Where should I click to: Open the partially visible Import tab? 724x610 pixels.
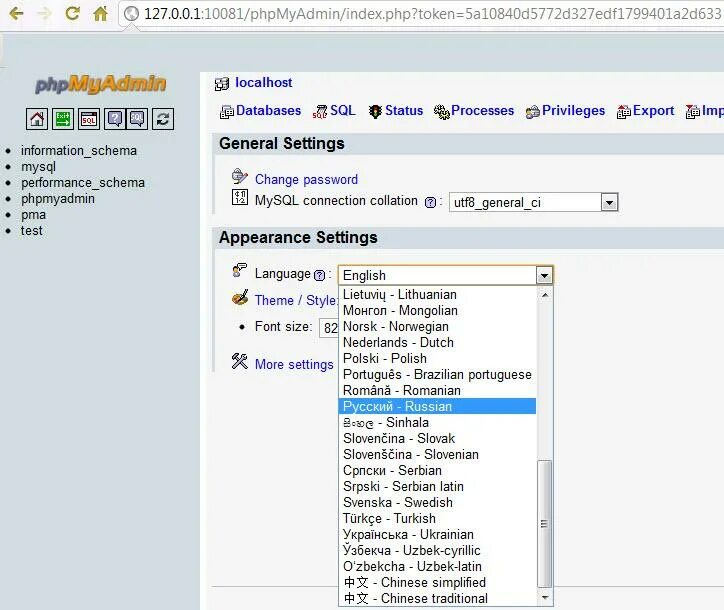705,111
